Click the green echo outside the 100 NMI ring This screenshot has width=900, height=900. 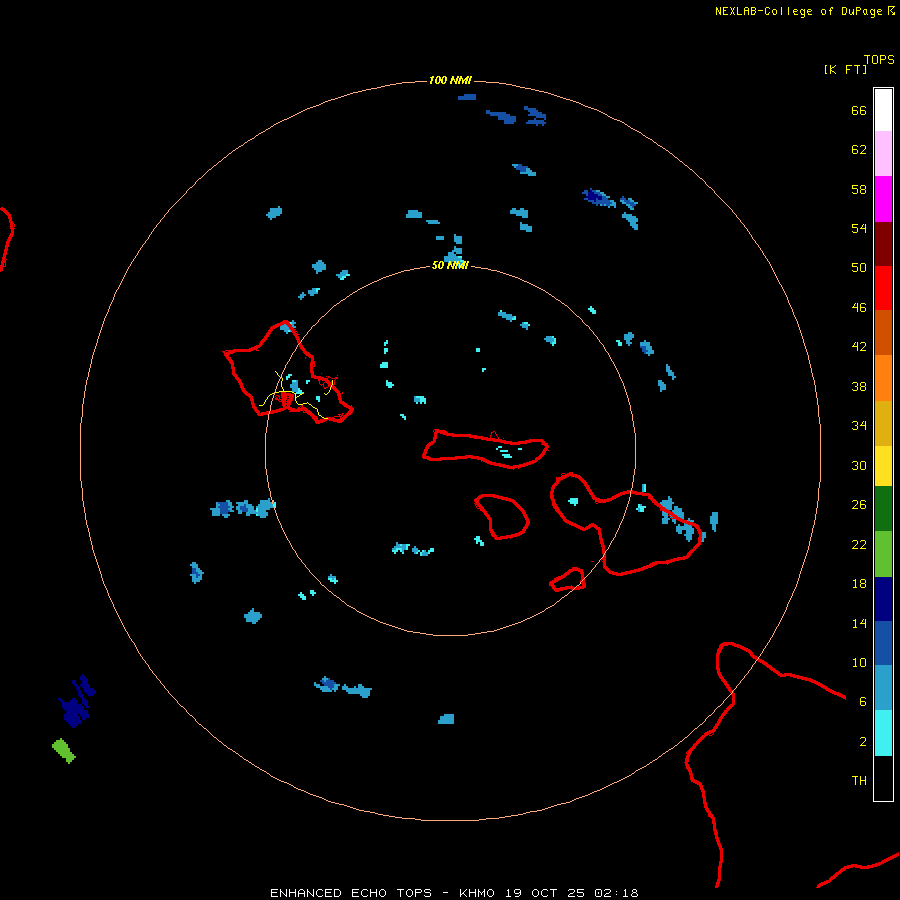pos(64,751)
